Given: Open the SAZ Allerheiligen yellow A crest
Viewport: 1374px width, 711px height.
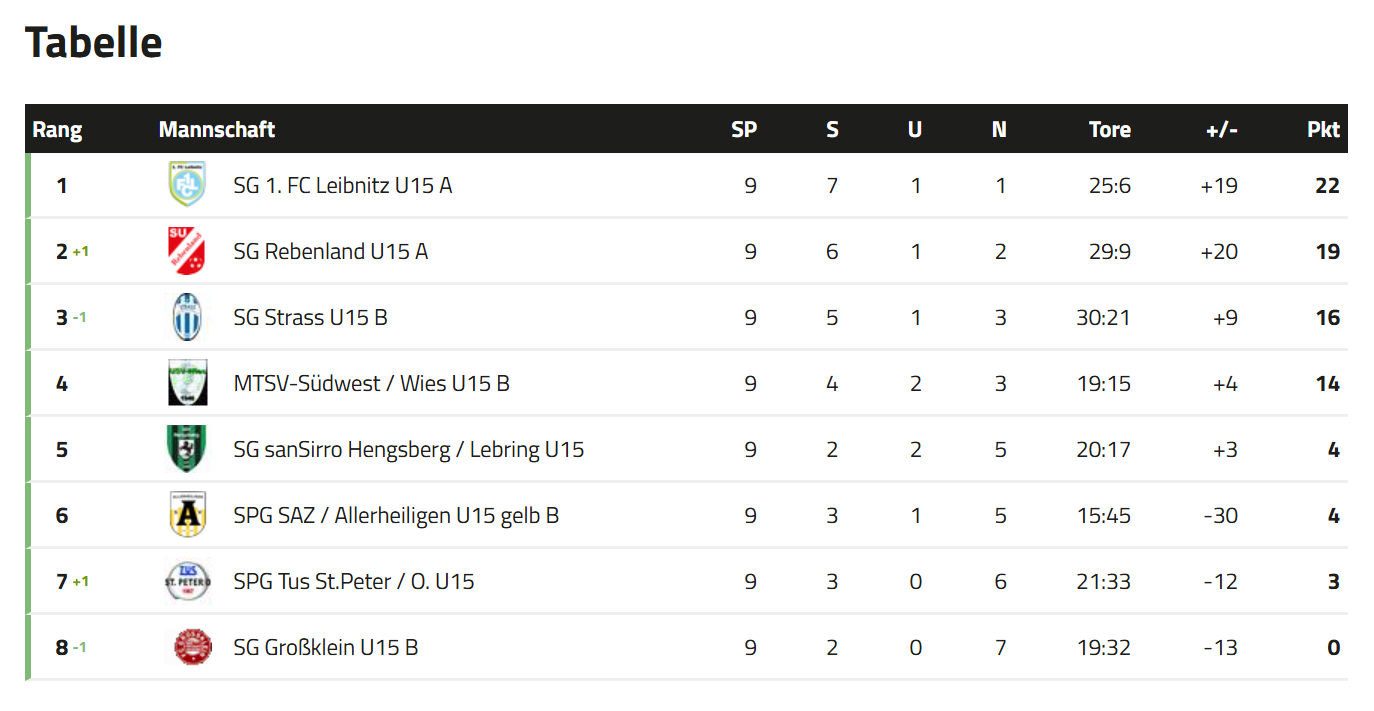Looking at the screenshot, I should (187, 515).
